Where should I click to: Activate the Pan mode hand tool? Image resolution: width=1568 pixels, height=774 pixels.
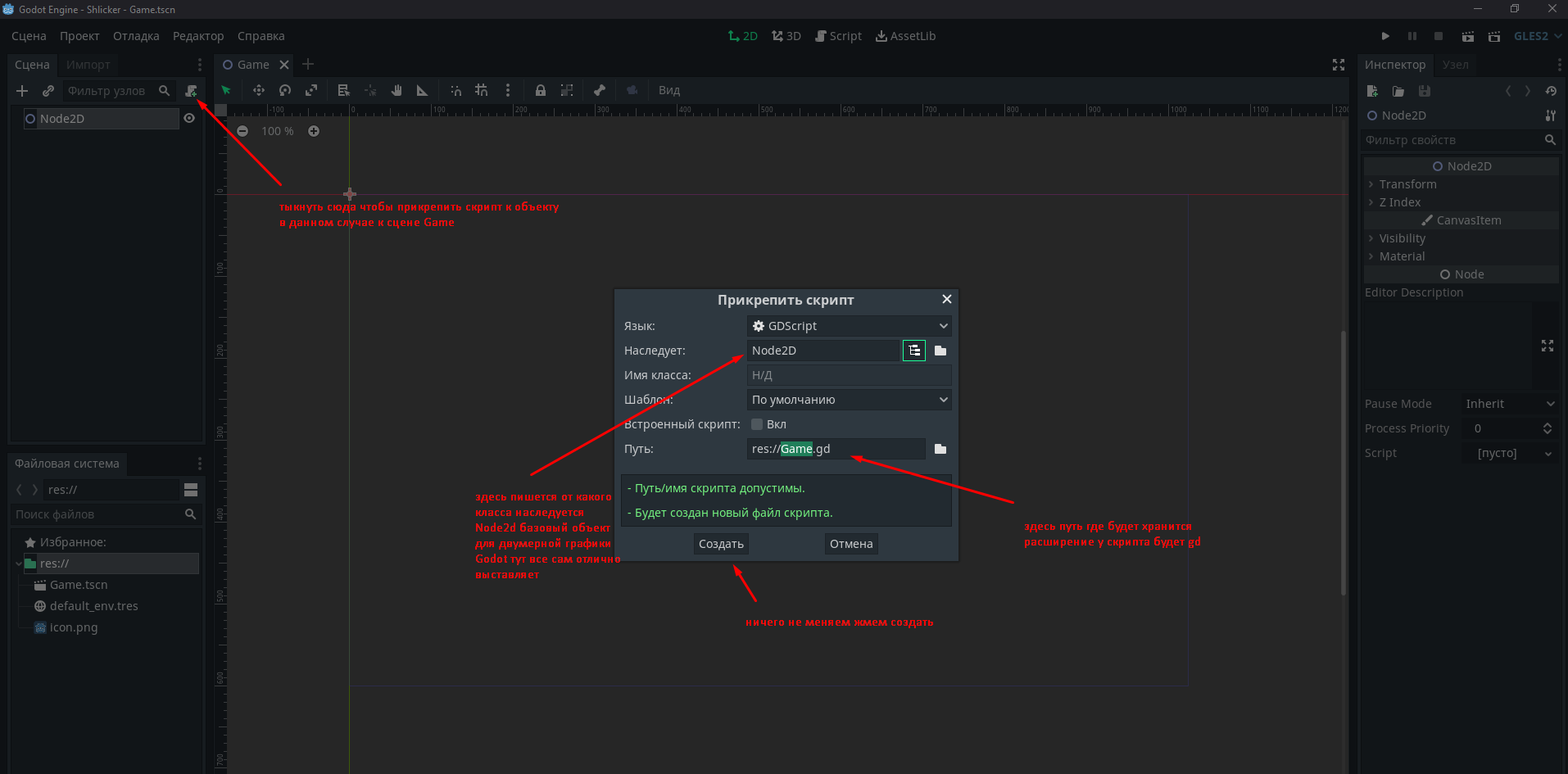click(397, 90)
